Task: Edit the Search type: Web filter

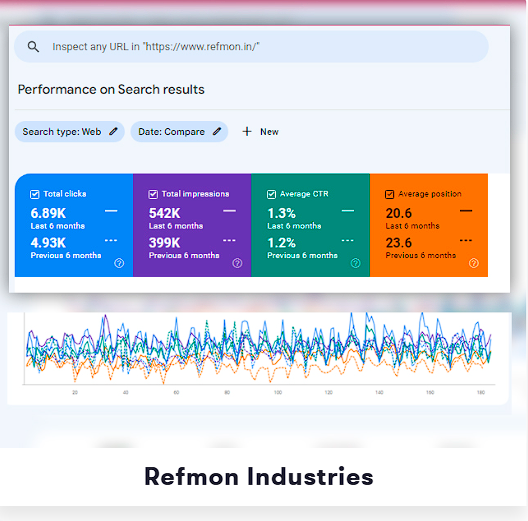Action: coord(70,132)
